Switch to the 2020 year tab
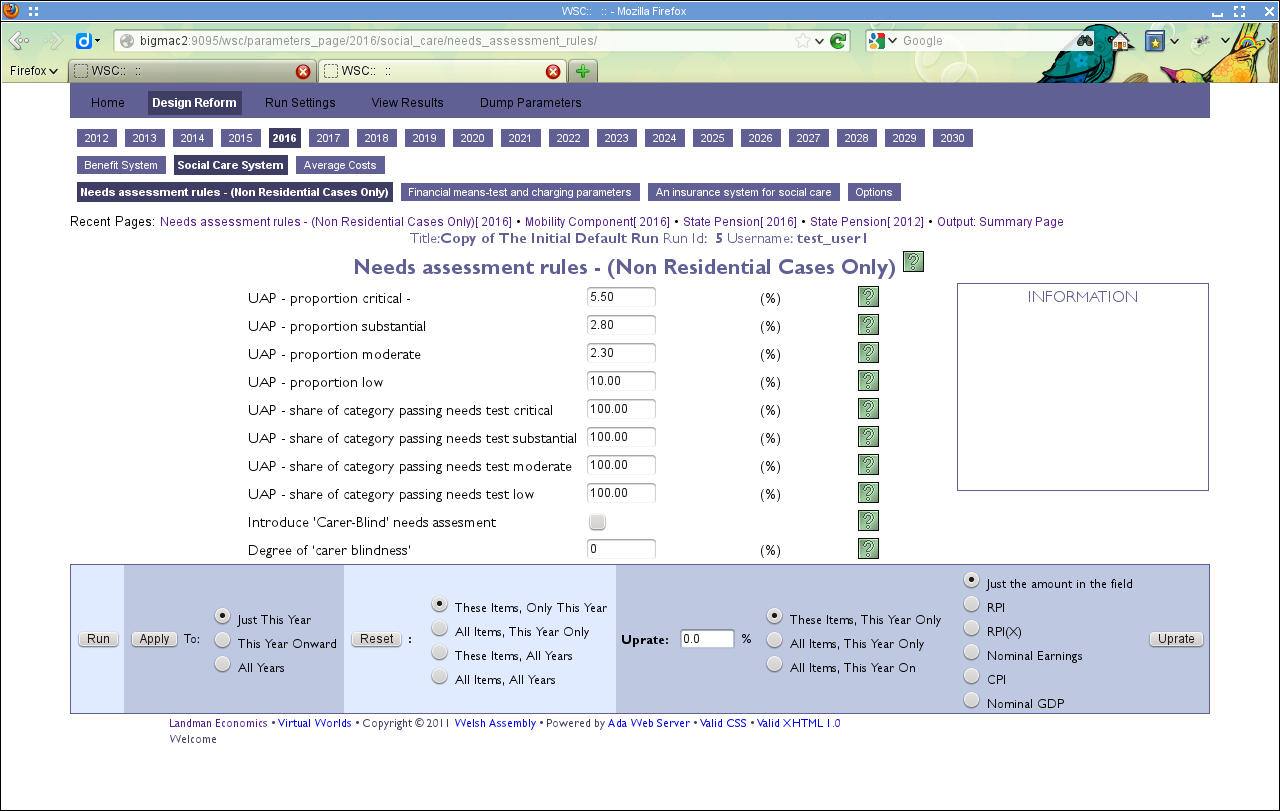Image resolution: width=1280 pixels, height=811 pixels. (x=472, y=138)
